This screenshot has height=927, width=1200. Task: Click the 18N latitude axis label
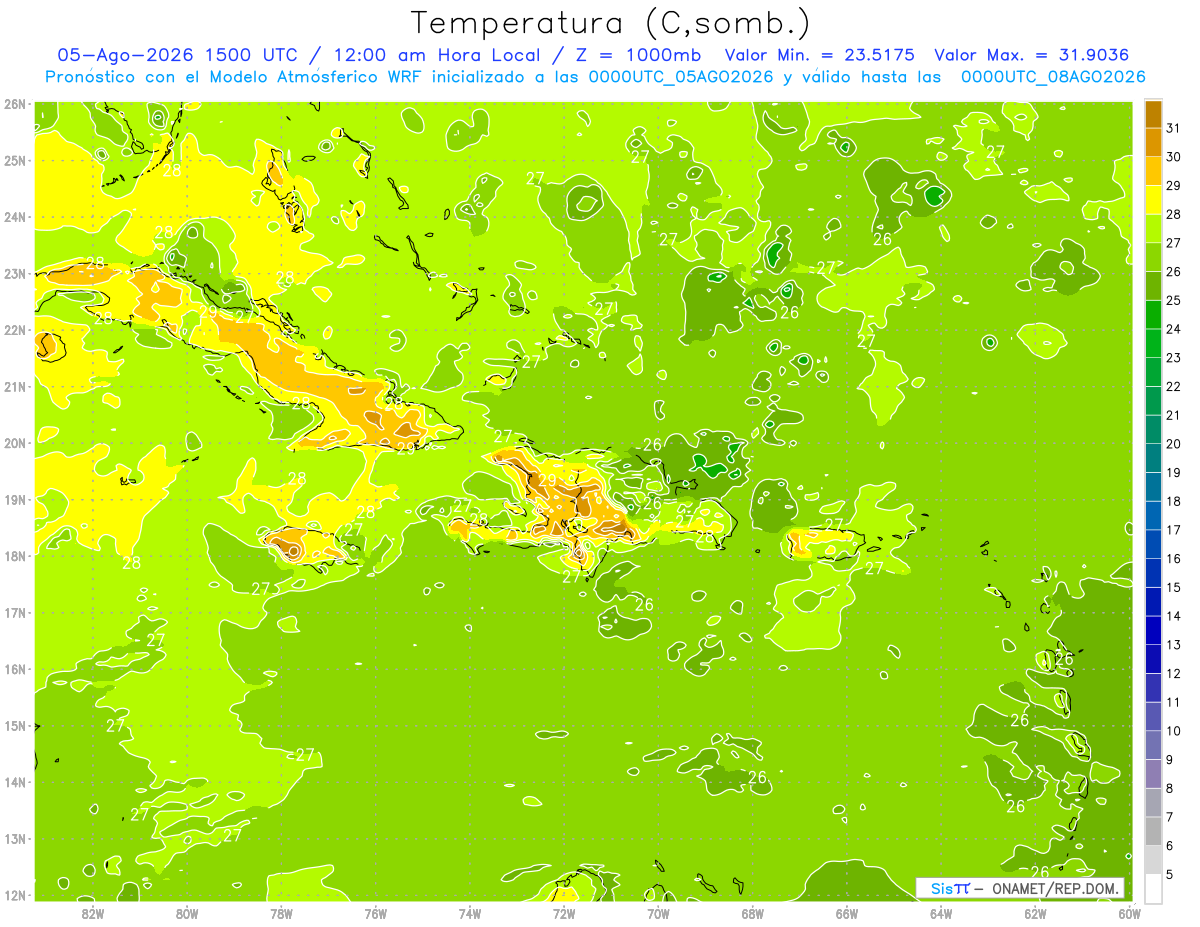click(15, 556)
